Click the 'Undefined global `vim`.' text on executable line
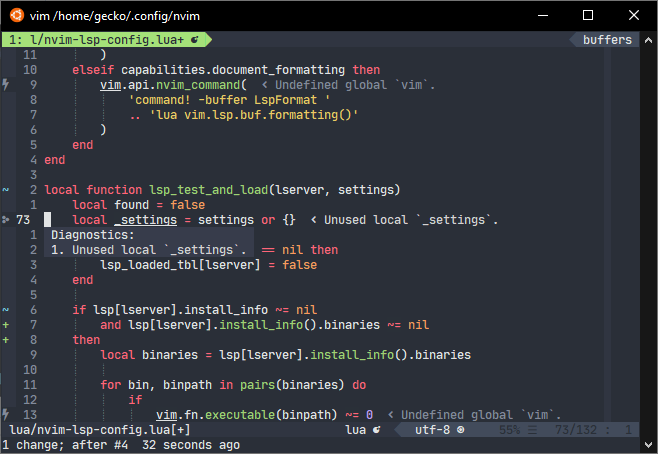658x454 pixels. coord(481,415)
